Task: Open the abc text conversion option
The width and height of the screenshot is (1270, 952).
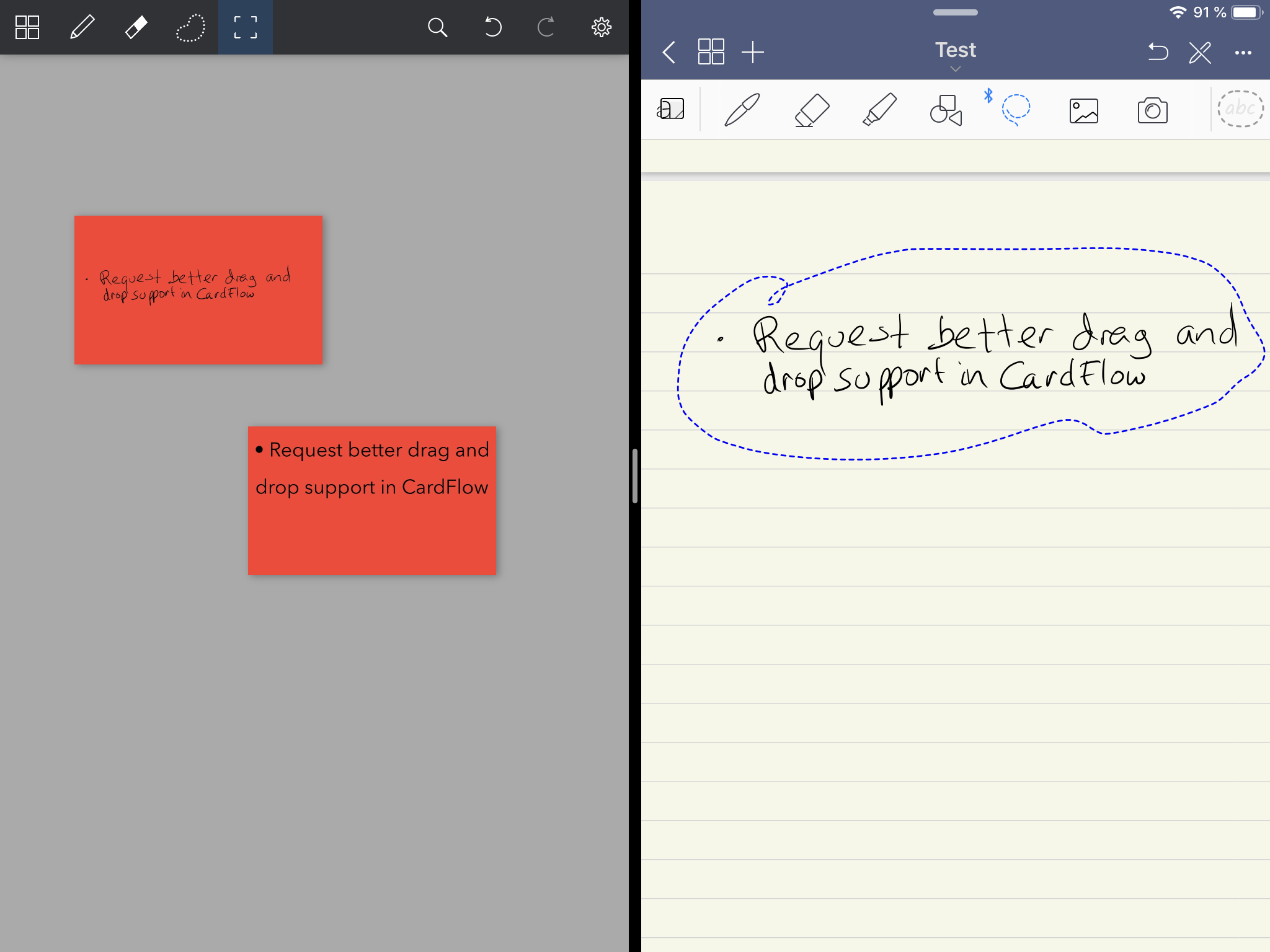Action: [1240, 109]
